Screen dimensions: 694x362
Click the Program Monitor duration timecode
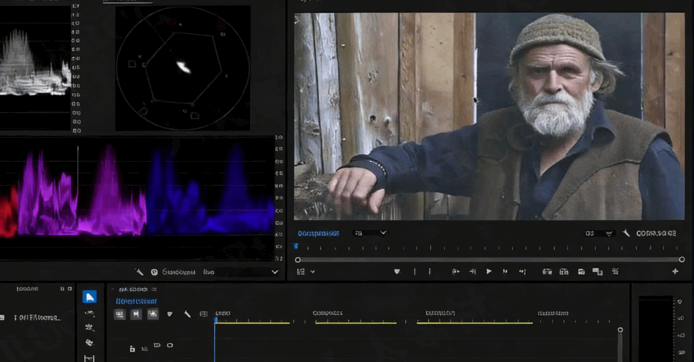coord(656,233)
